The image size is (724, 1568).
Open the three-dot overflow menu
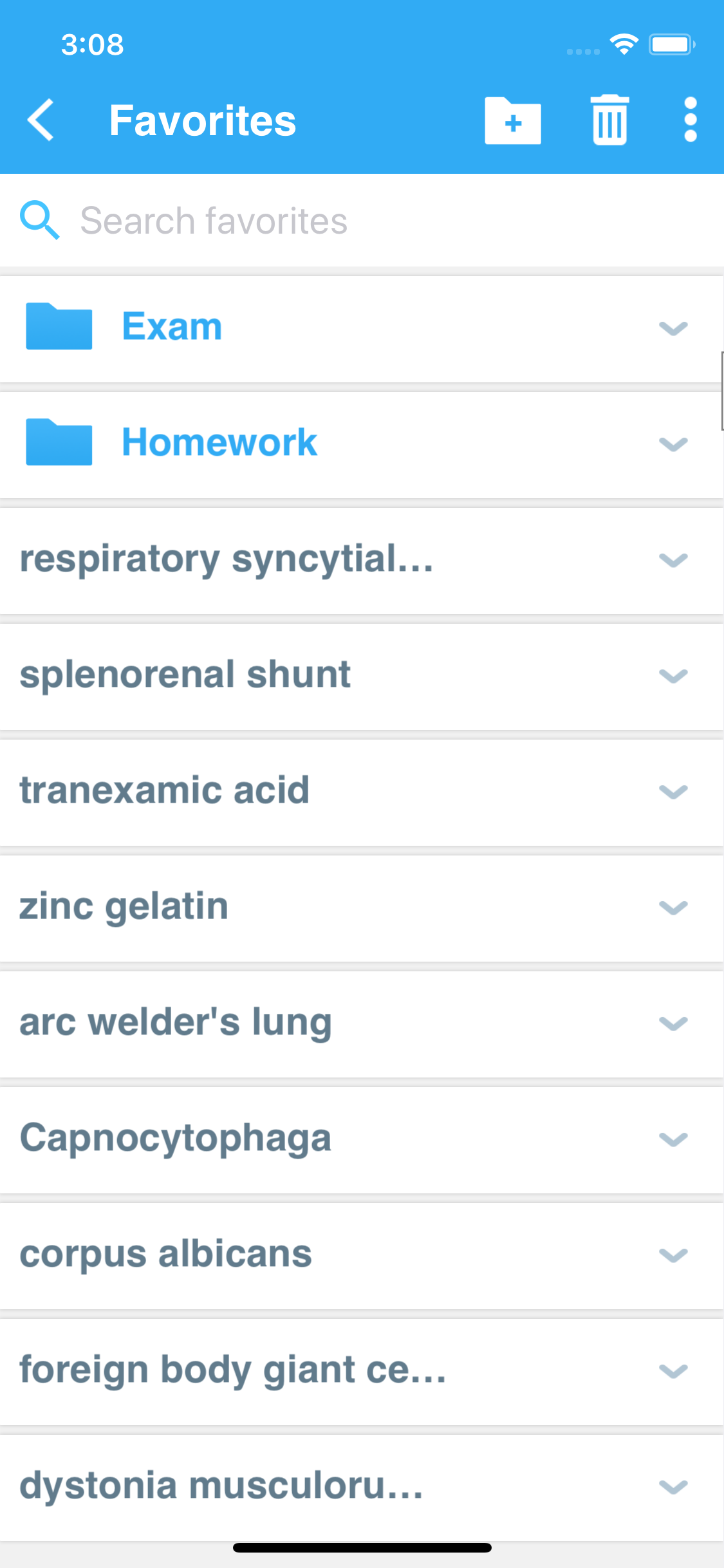click(x=691, y=120)
